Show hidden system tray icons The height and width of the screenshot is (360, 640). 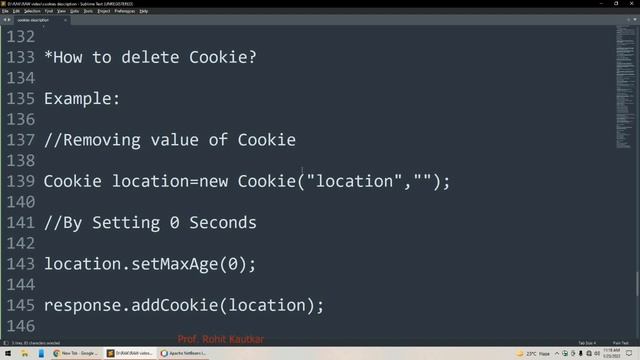[556, 353]
